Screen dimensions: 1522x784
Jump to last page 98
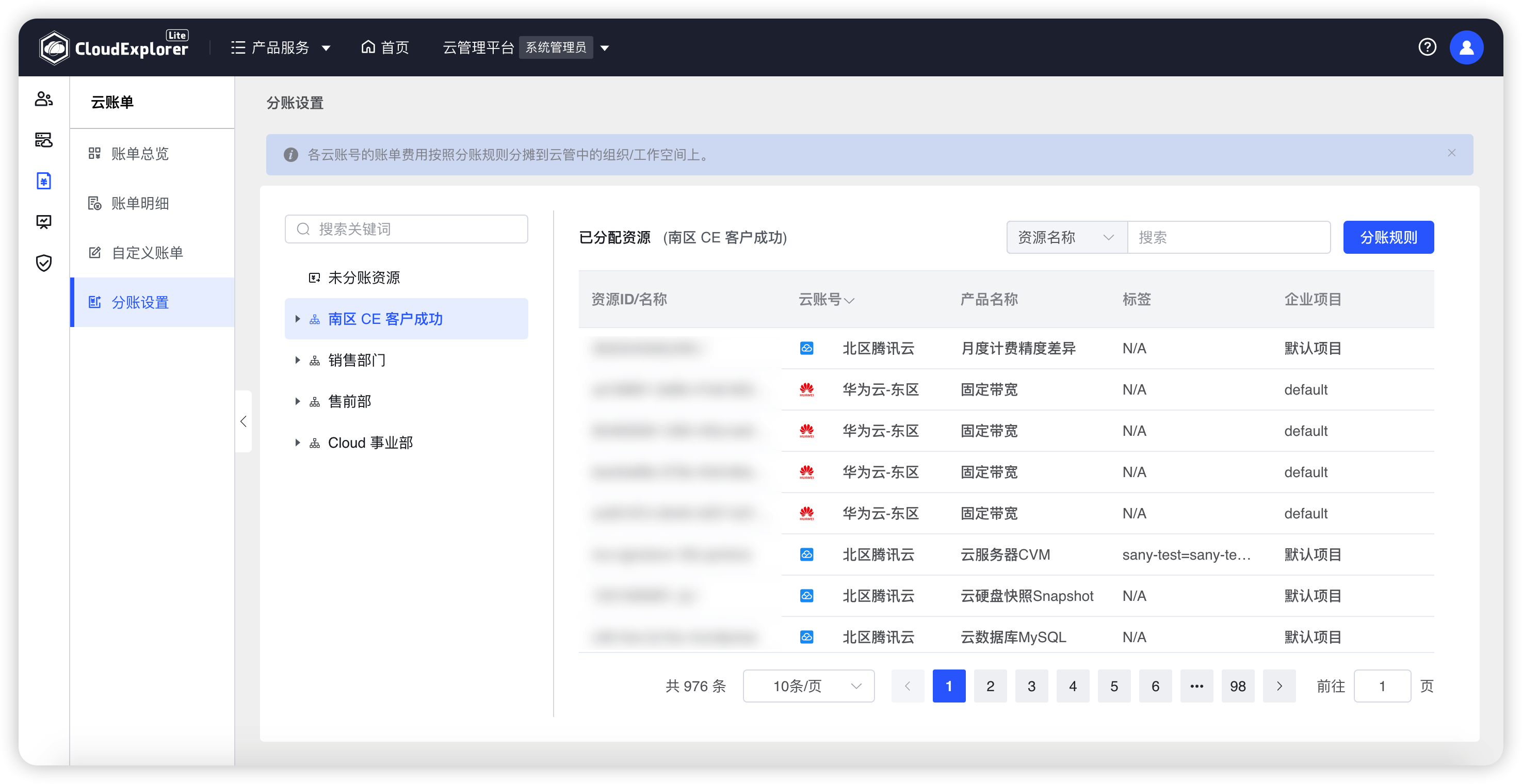pos(1237,686)
